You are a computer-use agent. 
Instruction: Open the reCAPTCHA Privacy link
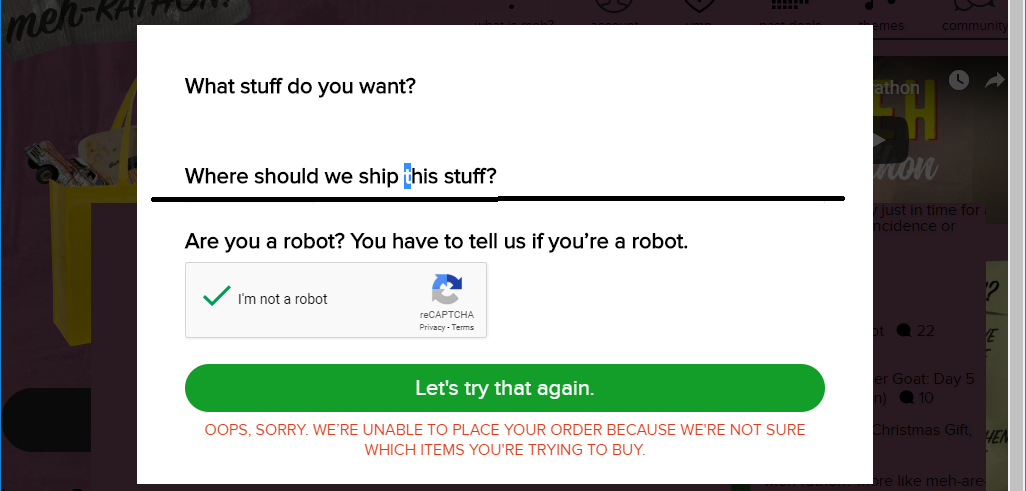432,327
